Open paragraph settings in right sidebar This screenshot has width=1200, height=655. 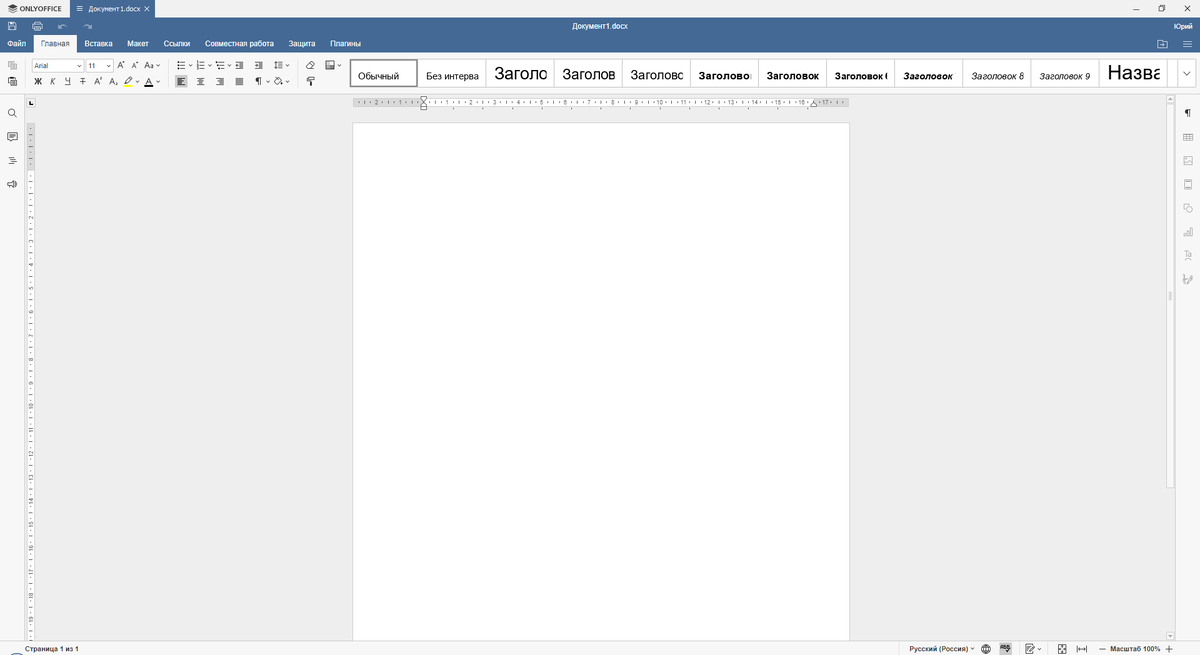point(1187,112)
